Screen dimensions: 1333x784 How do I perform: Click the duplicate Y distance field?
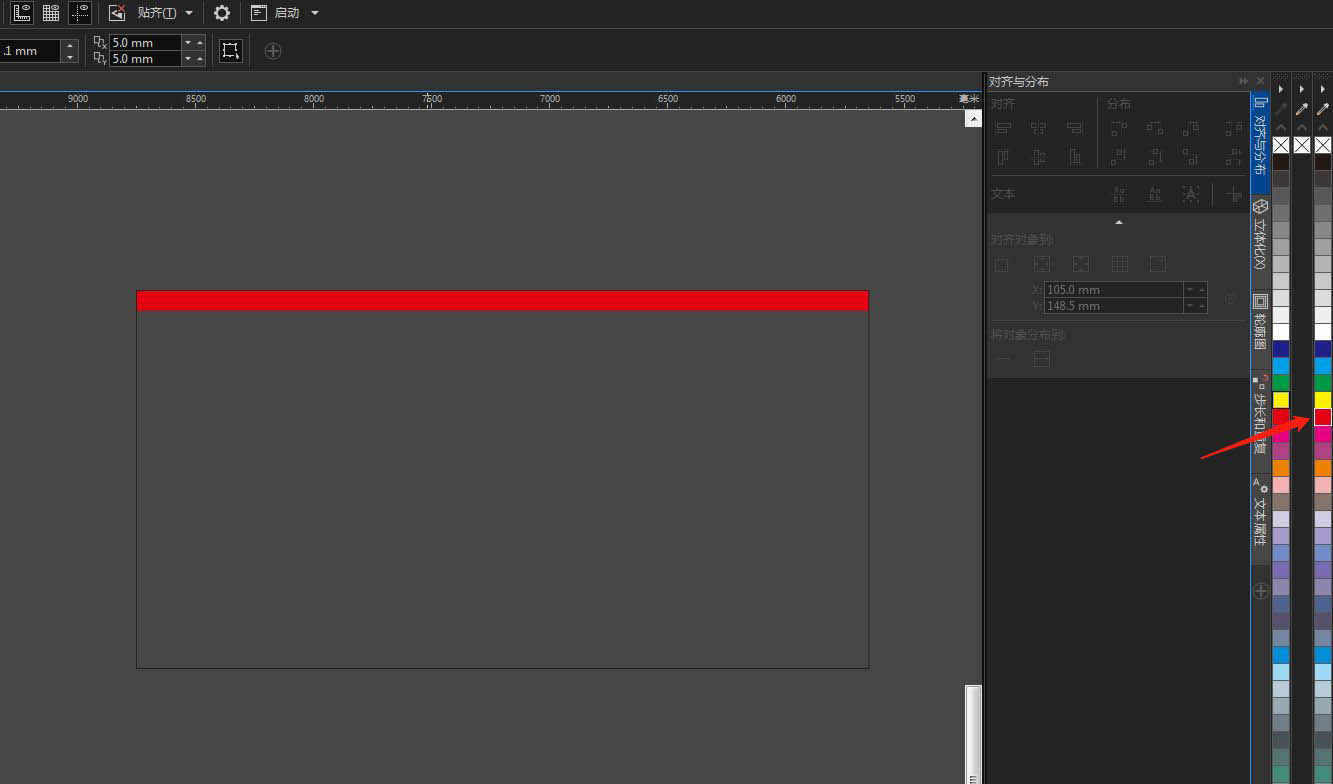(x=146, y=59)
